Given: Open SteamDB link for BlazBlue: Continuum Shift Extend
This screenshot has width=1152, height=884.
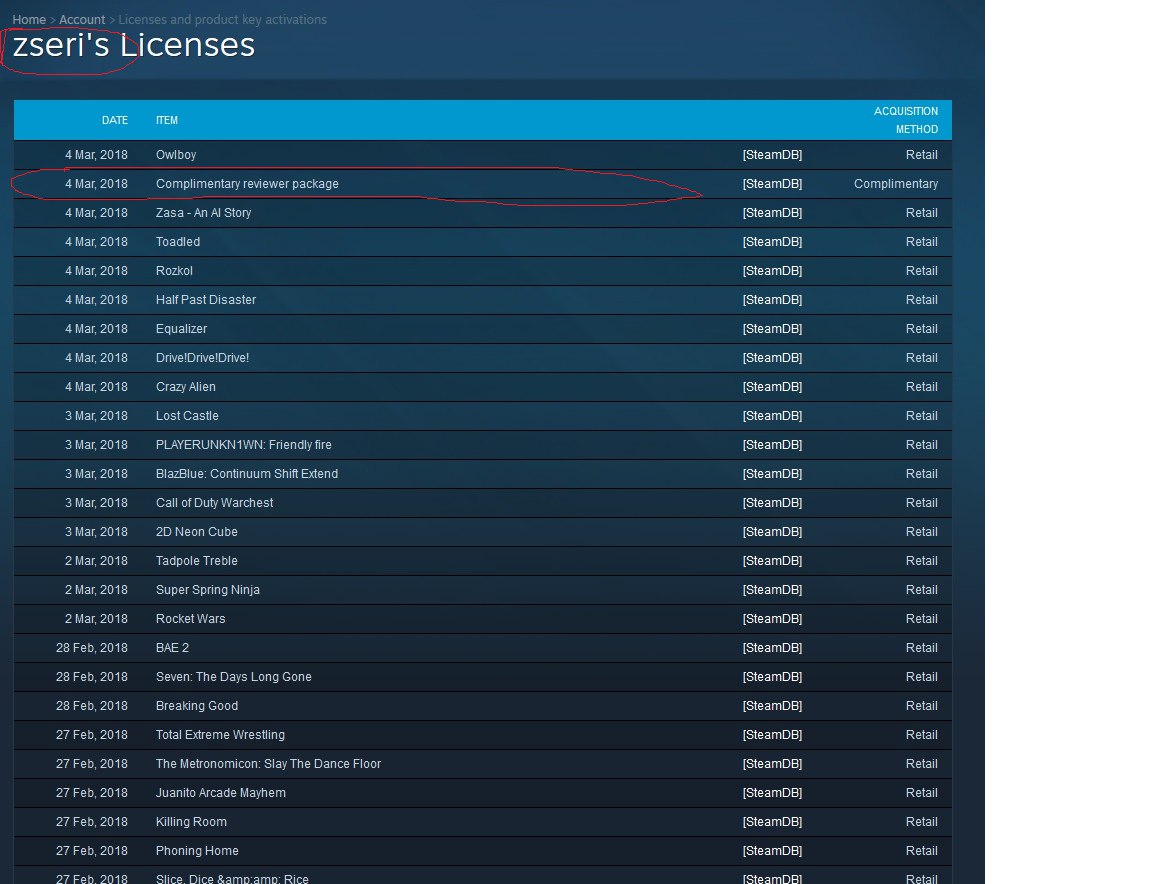Looking at the screenshot, I should [772, 474].
